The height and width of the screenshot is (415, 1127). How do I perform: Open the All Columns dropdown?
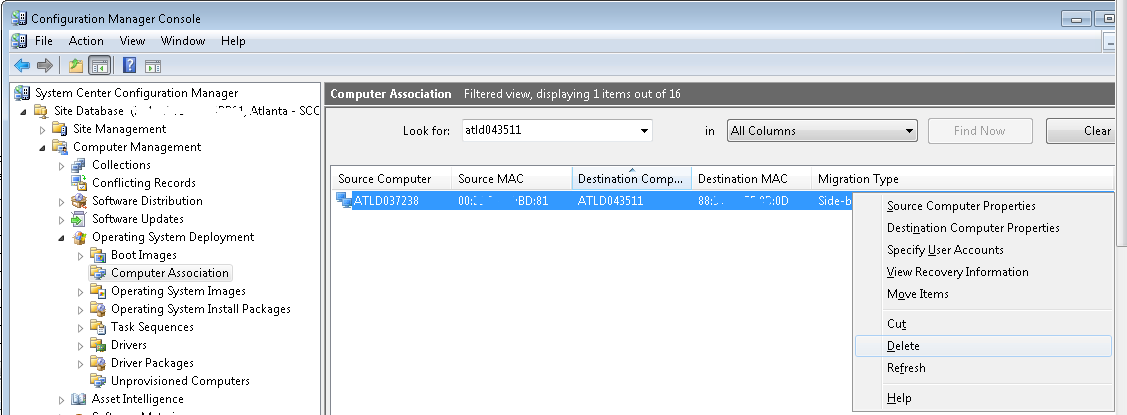click(x=822, y=131)
